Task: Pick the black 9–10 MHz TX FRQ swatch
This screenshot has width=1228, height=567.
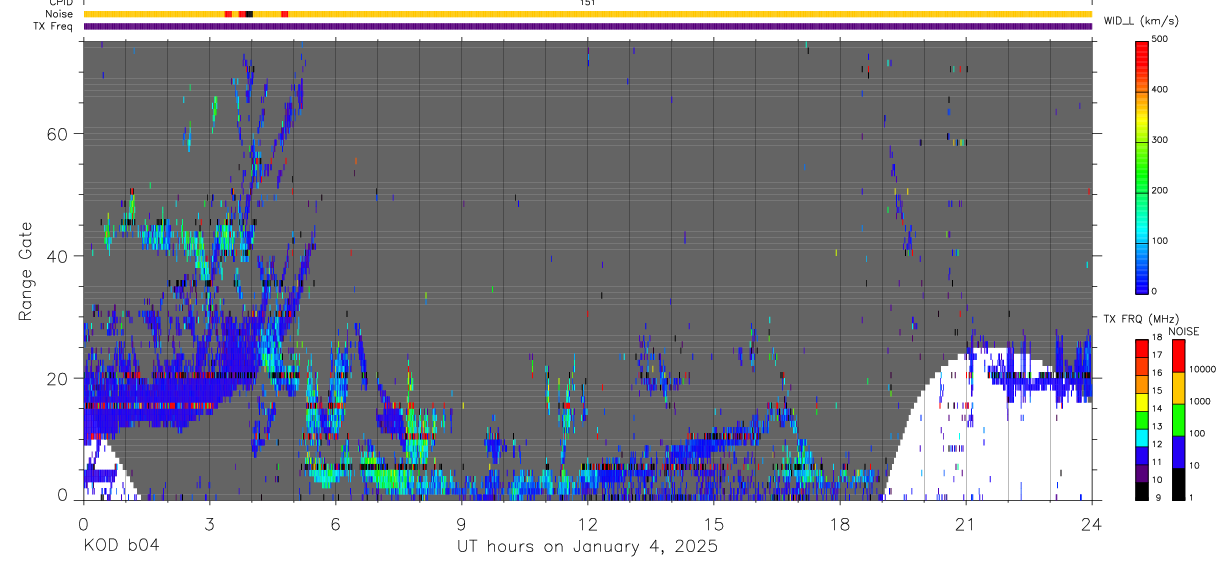Action: pyautogui.click(x=1142, y=489)
